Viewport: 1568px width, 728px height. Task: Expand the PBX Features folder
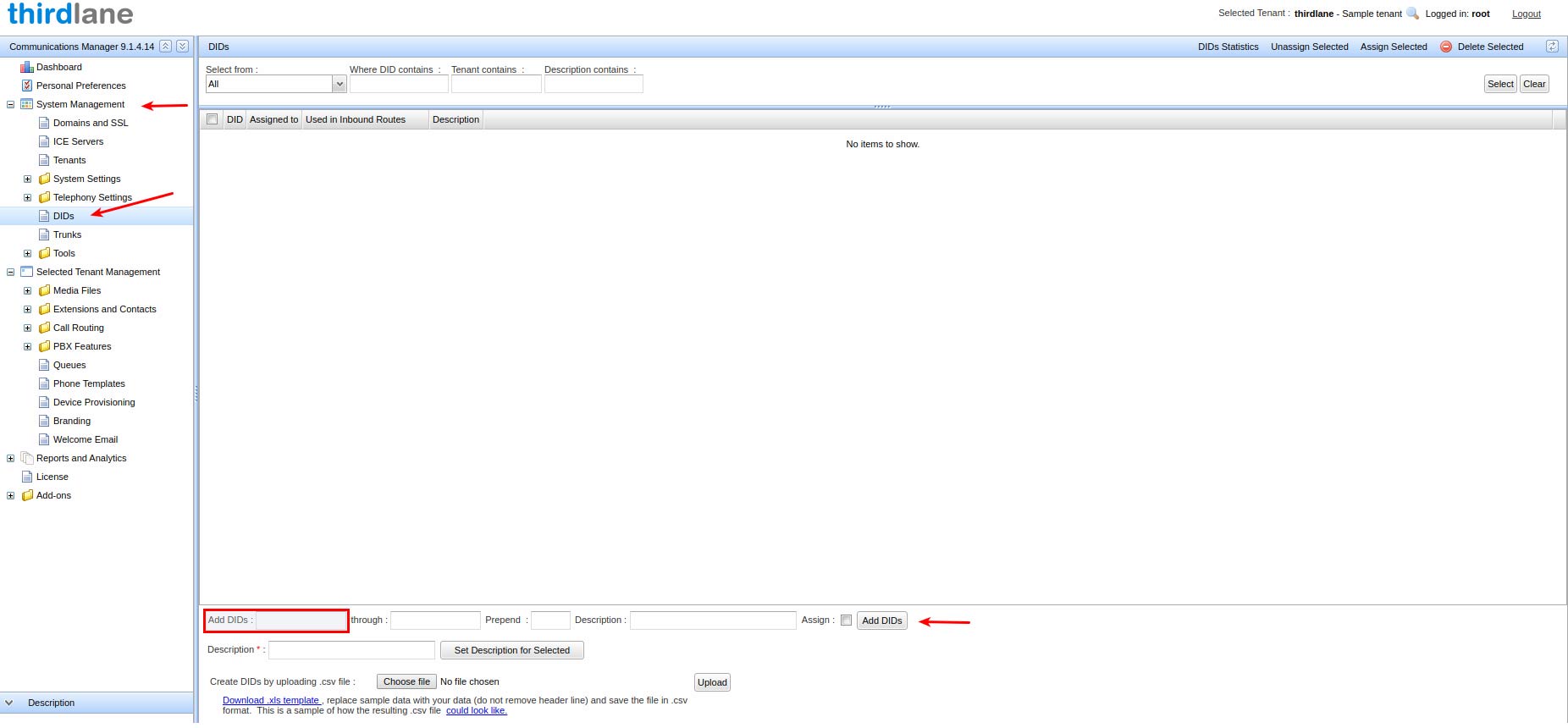click(27, 346)
